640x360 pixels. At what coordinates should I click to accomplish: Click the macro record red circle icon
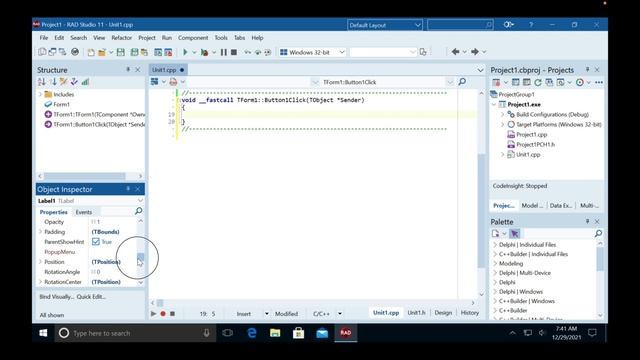pyautogui.click(x=163, y=313)
